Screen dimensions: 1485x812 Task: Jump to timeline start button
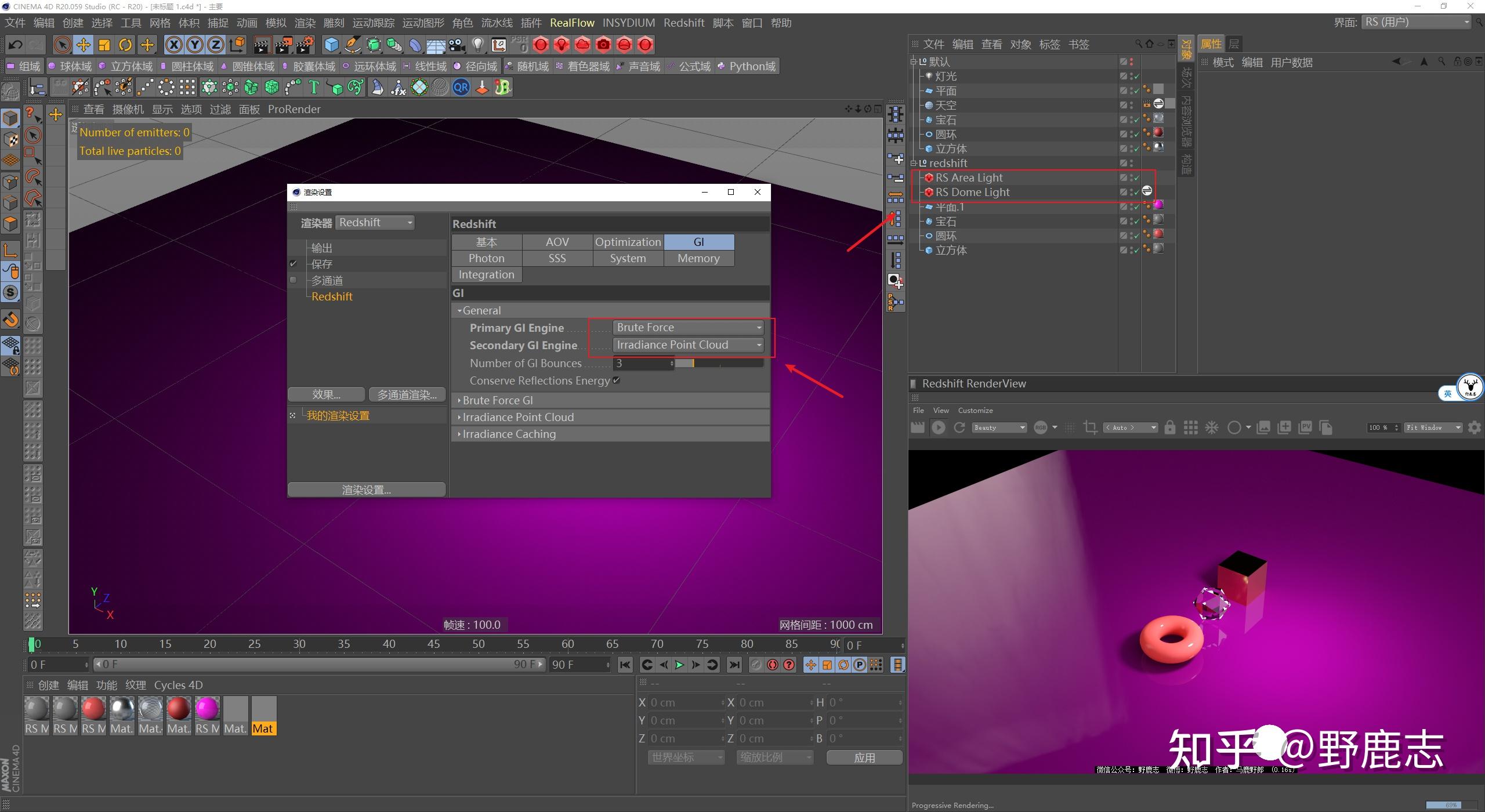[x=625, y=665]
